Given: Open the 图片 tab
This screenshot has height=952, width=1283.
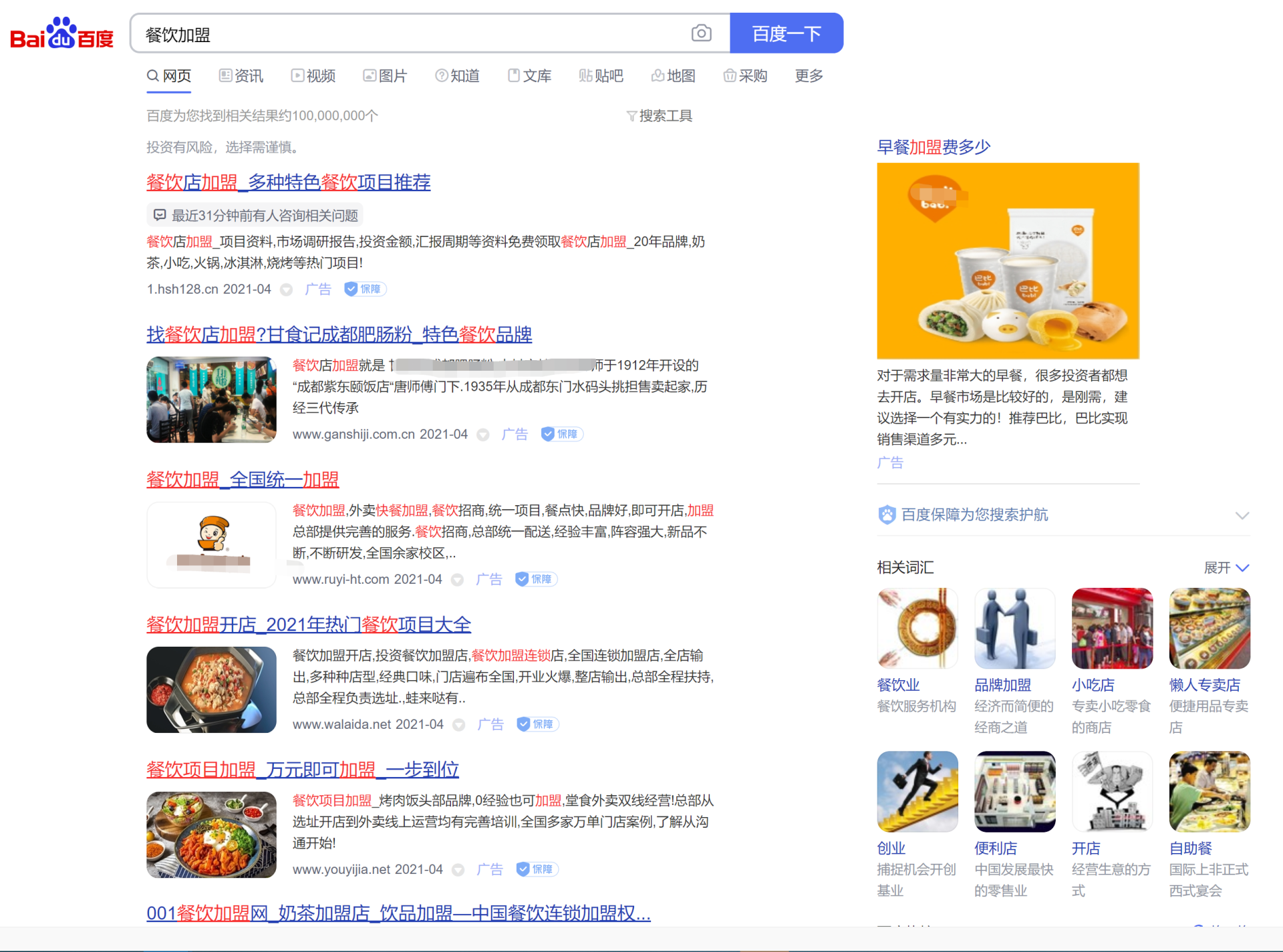Looking at the screenshot, I should [385, 76].
